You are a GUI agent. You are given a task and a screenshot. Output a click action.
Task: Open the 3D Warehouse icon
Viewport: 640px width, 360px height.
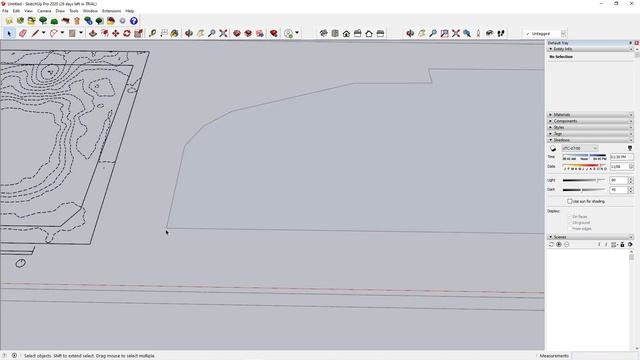point(237,33)
